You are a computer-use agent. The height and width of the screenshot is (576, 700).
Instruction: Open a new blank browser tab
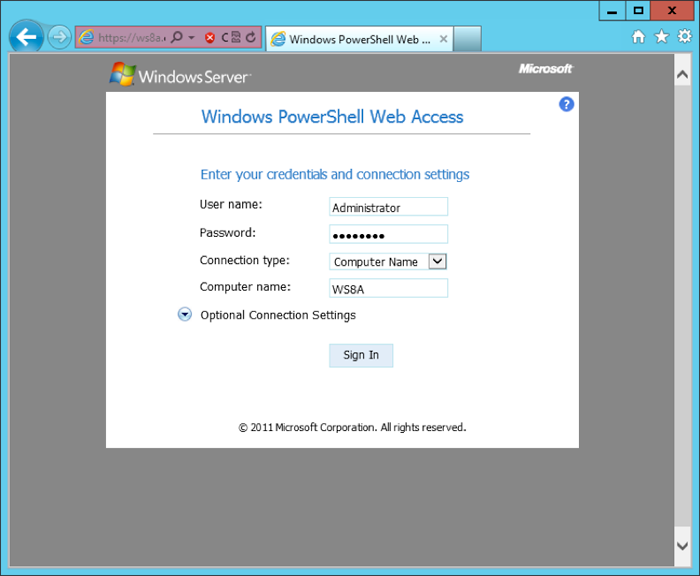(x=467, y=39)
